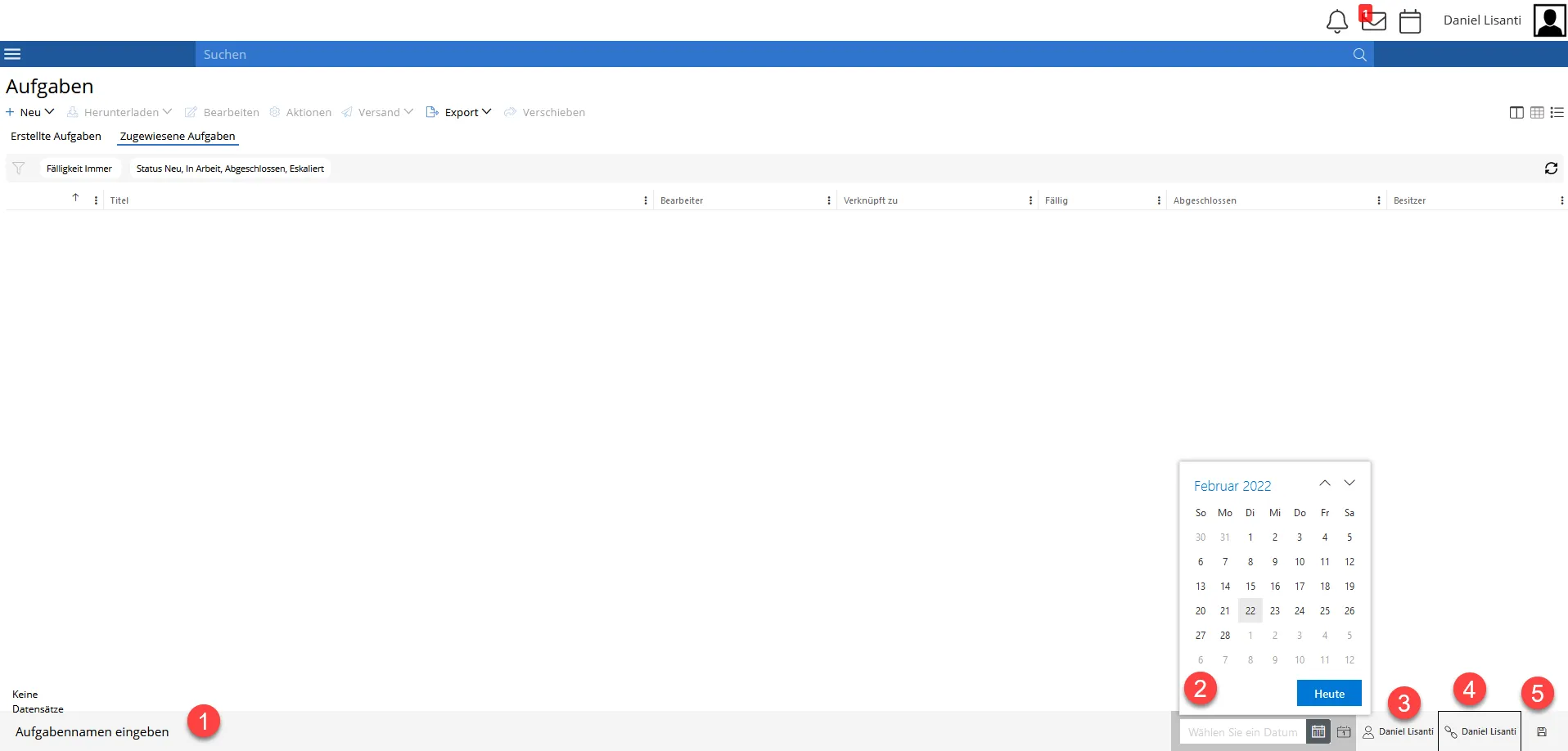Click the set-today calendar icon
Image resolution: width=1568 pixels, height=751 pixels.
(1344, 732)
